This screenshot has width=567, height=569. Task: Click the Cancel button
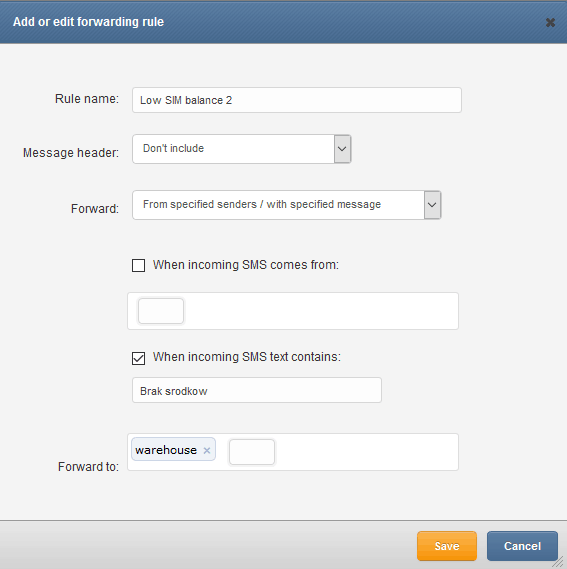(x=522, y=546)
